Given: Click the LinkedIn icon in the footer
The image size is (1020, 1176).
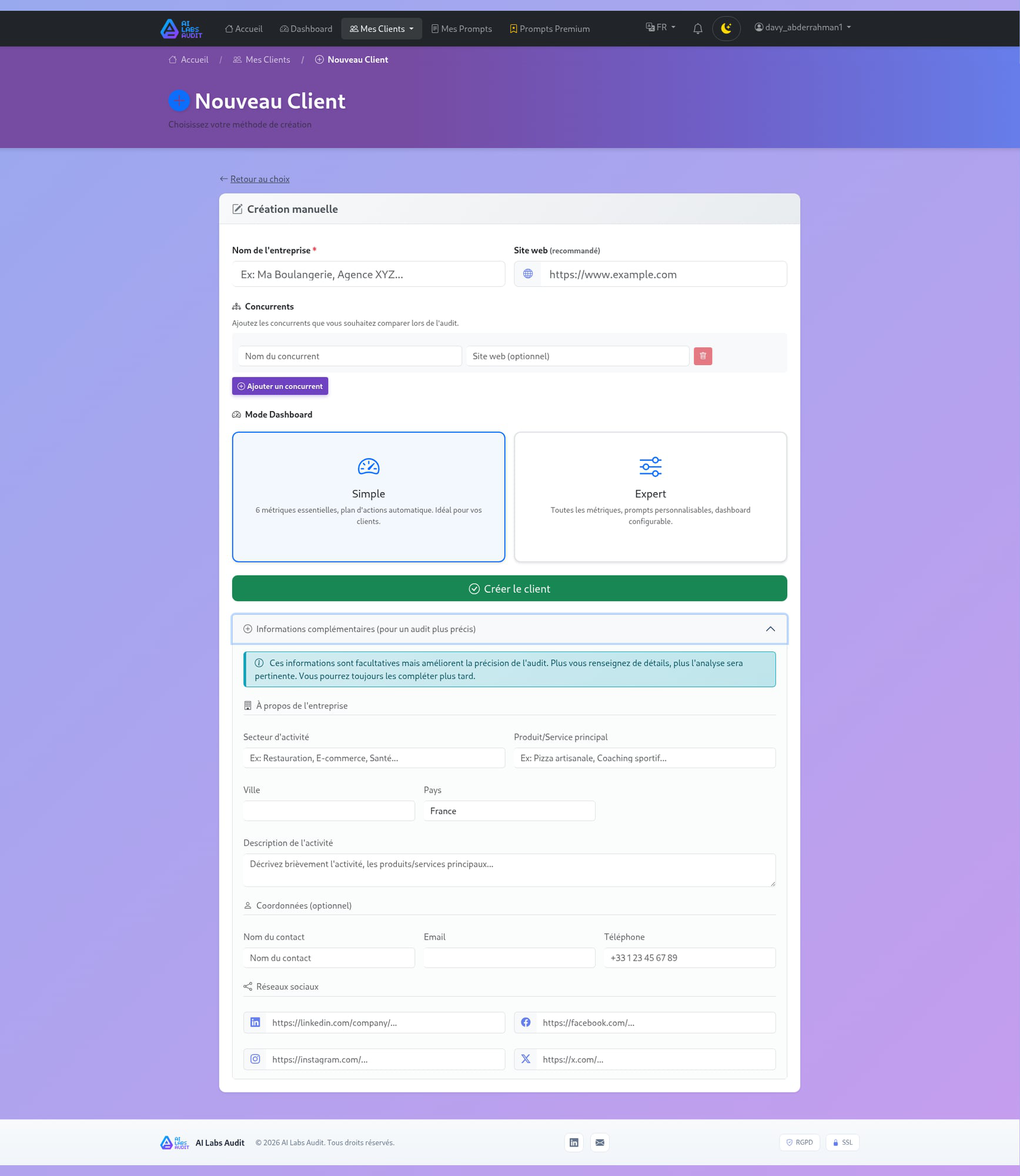Looking at the screenshot, I should 574,1142.
